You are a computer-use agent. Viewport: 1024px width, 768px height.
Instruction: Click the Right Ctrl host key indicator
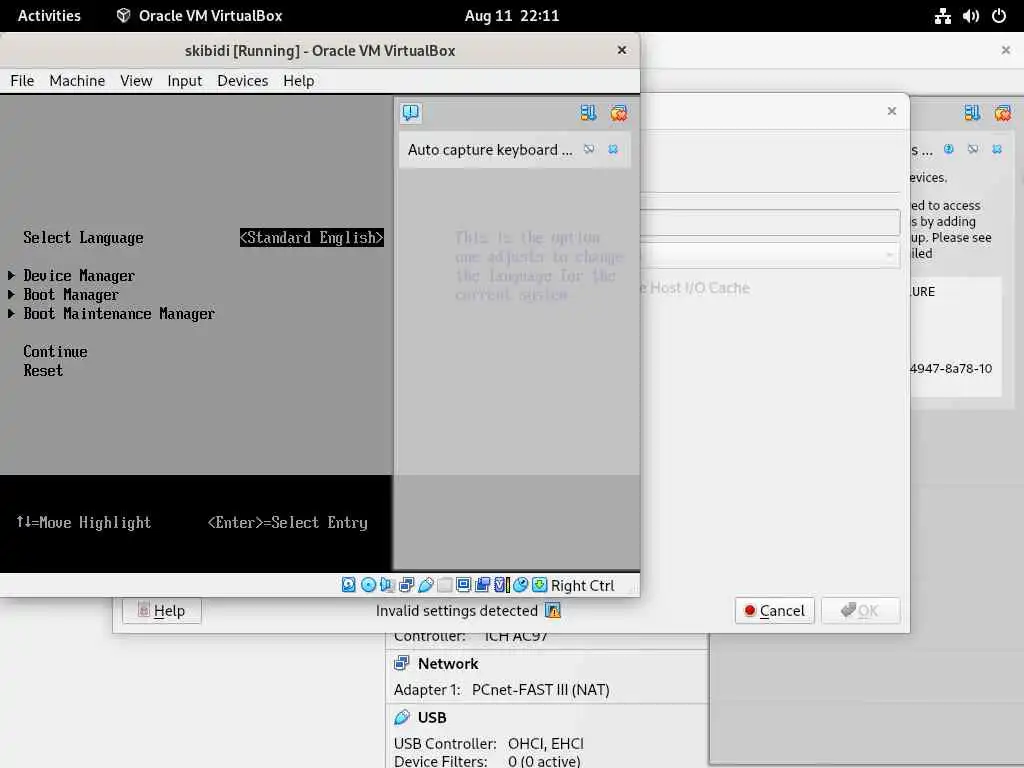583,585
